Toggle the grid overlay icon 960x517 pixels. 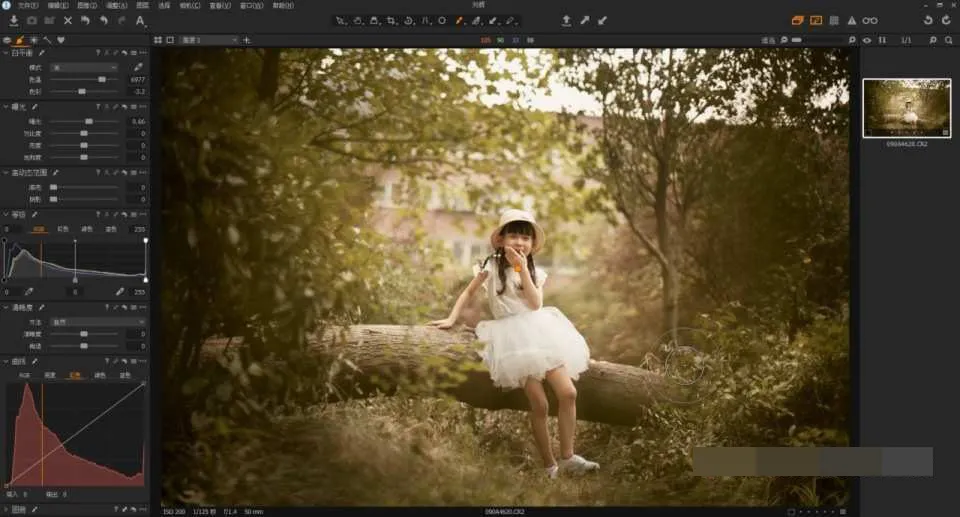834,21
